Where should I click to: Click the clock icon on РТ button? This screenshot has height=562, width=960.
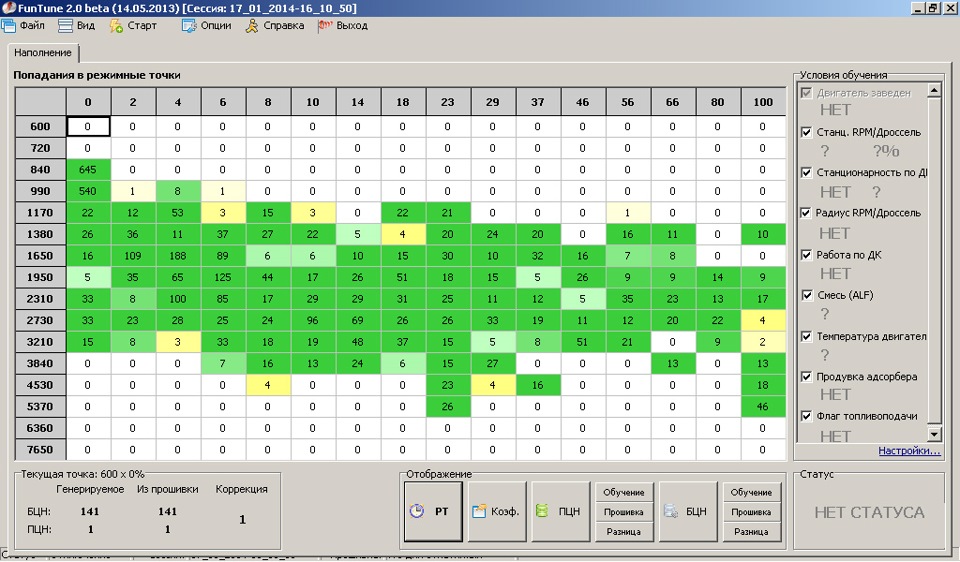click(416, 511)
